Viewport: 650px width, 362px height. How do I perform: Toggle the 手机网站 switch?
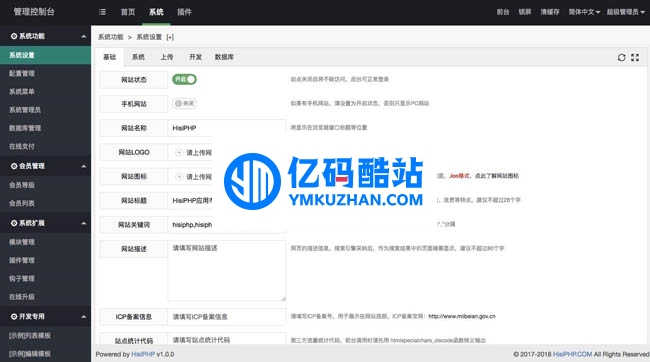[x=184, y=103]
